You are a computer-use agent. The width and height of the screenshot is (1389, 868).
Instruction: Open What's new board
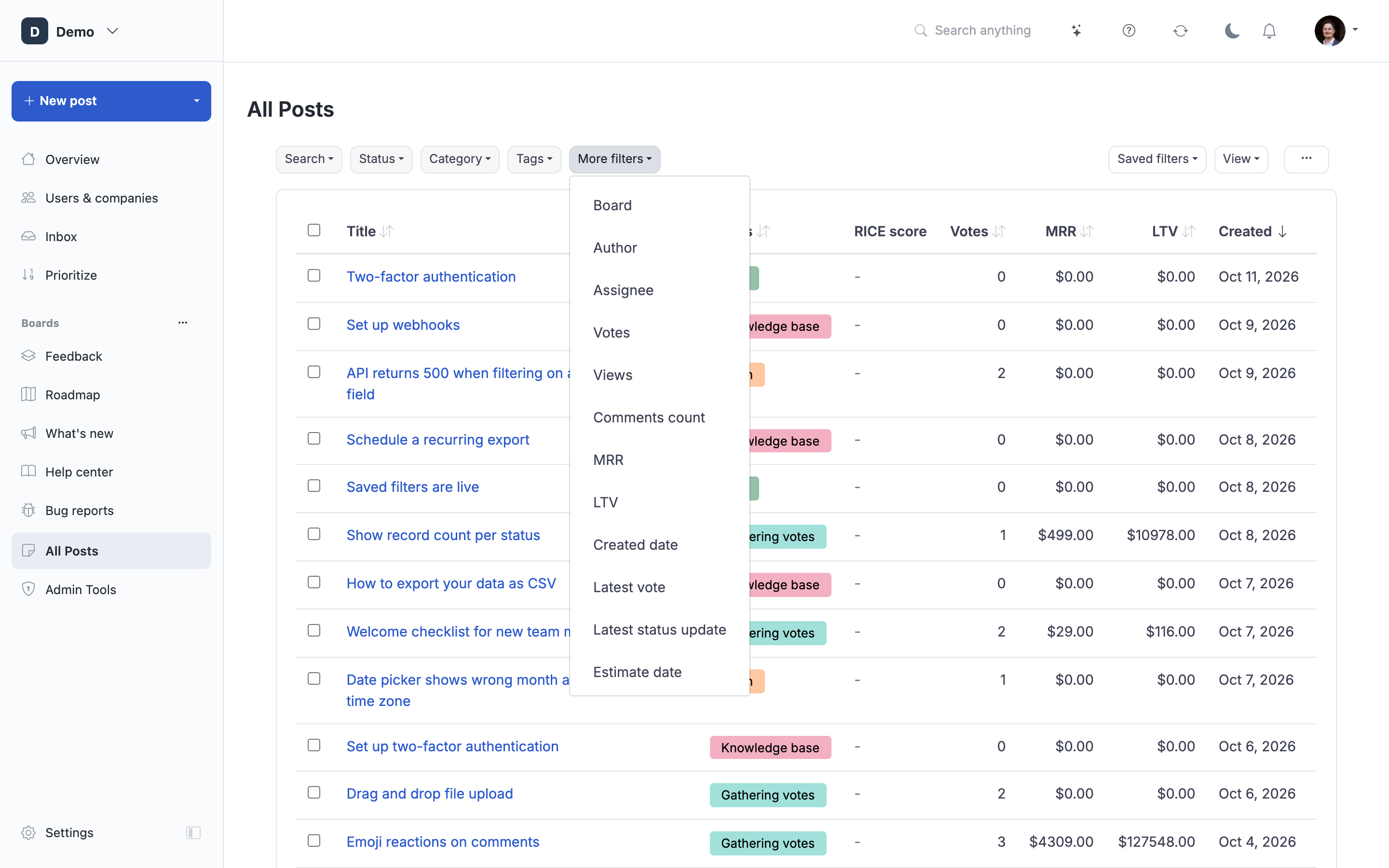[111, 434]
